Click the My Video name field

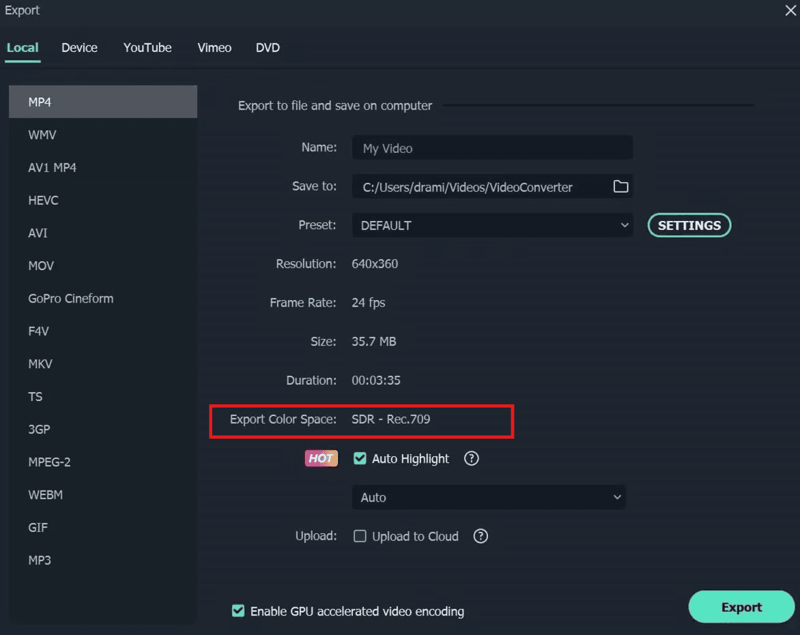[x=492, y=147]
